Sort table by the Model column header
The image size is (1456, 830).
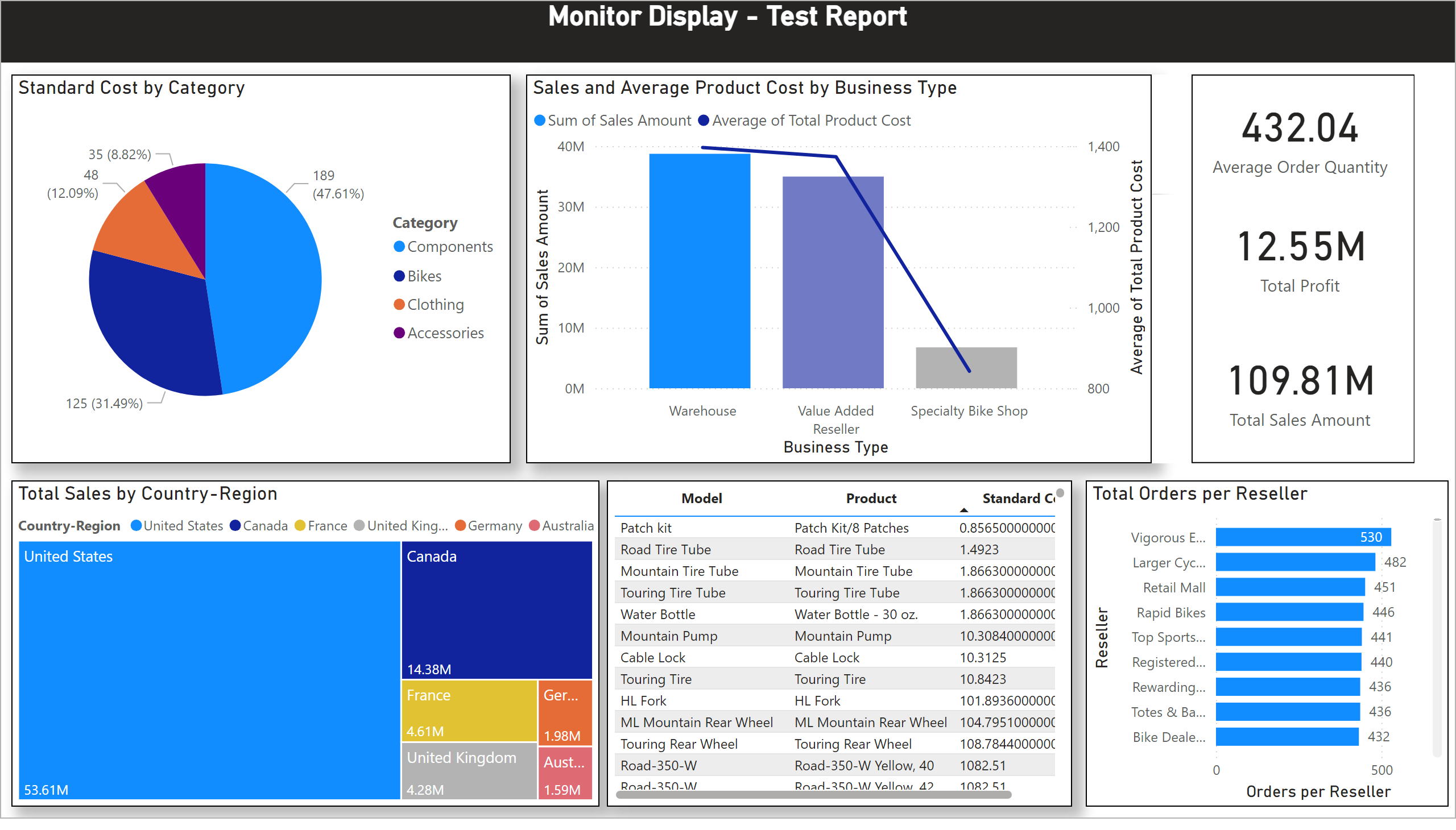(x=701, y=498)
